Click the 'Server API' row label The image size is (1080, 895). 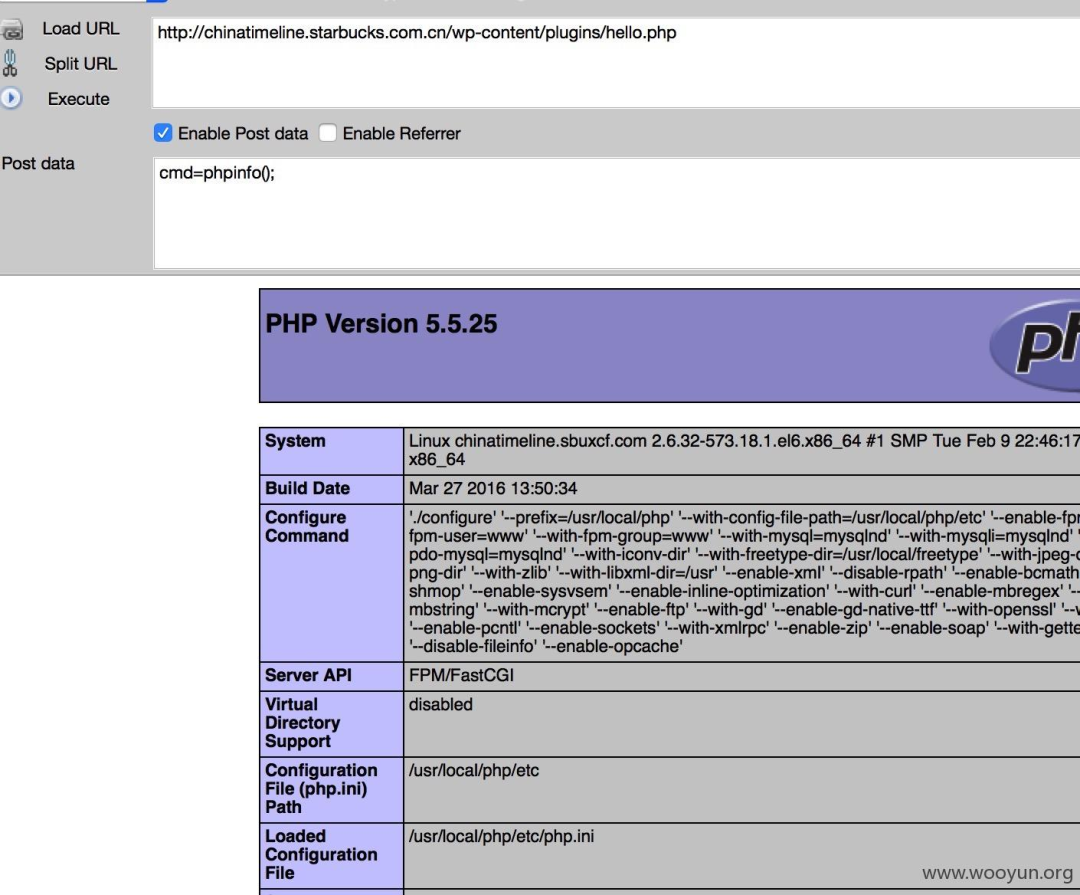point(308,676)
